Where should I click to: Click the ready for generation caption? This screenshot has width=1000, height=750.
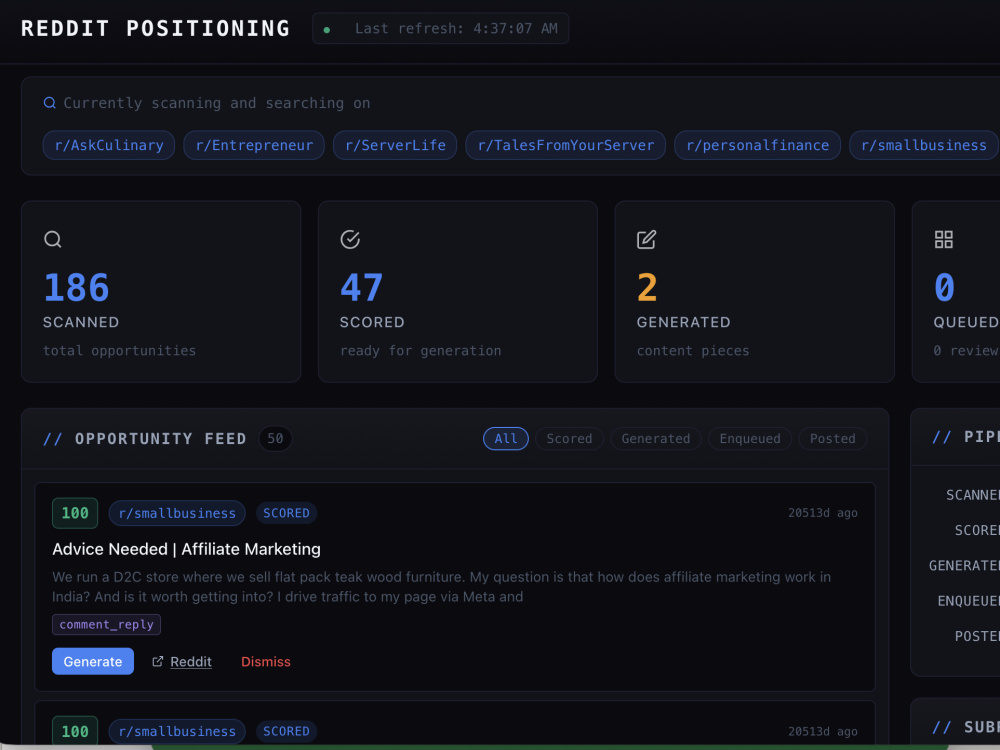point(420,351)
